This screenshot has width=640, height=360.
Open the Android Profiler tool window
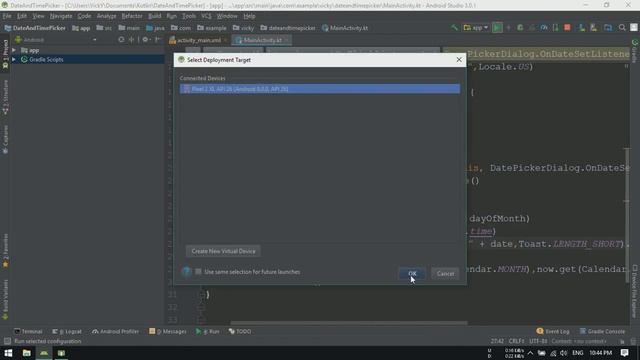[116, 331]
